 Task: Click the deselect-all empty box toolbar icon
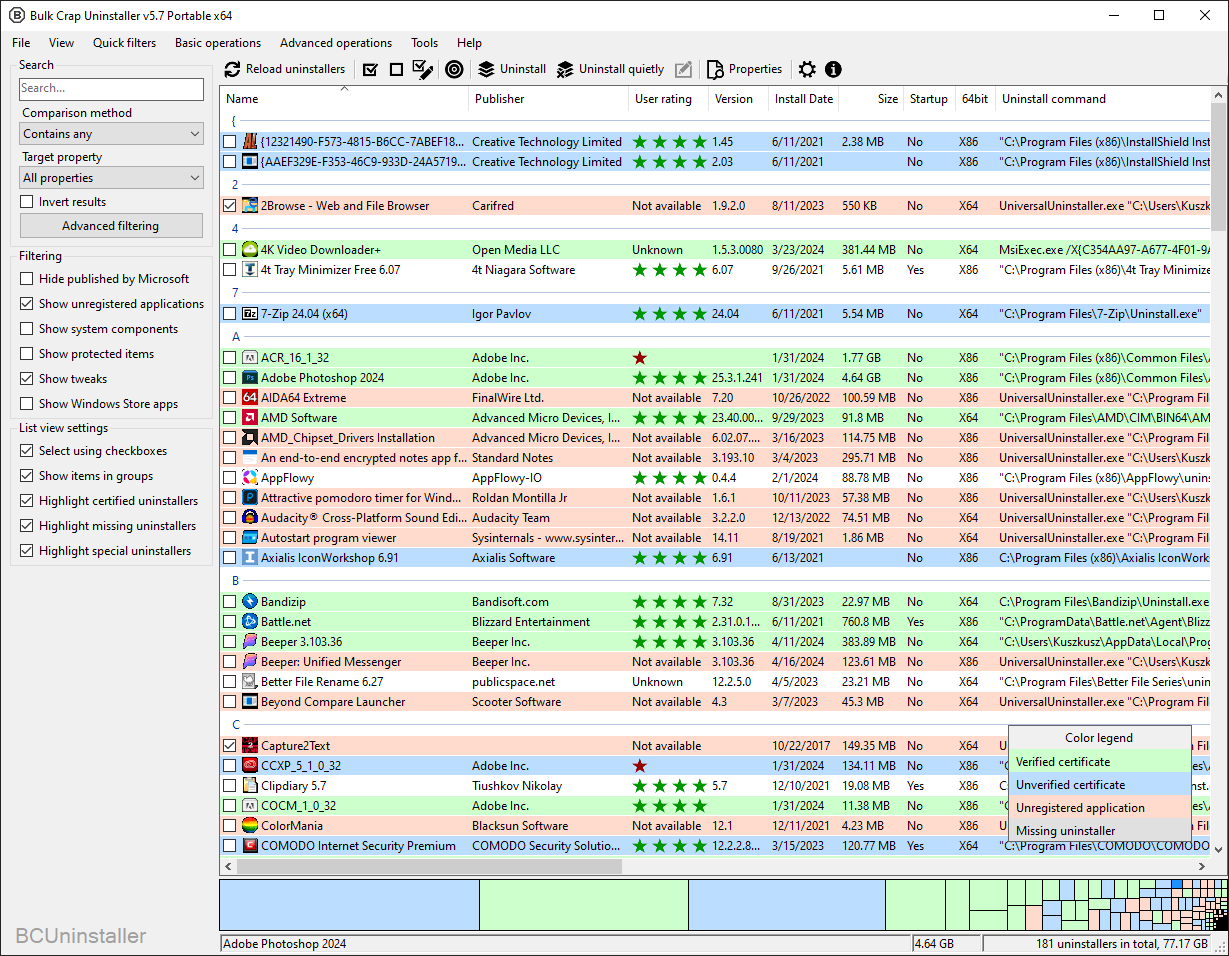click(x=396, y=70)
